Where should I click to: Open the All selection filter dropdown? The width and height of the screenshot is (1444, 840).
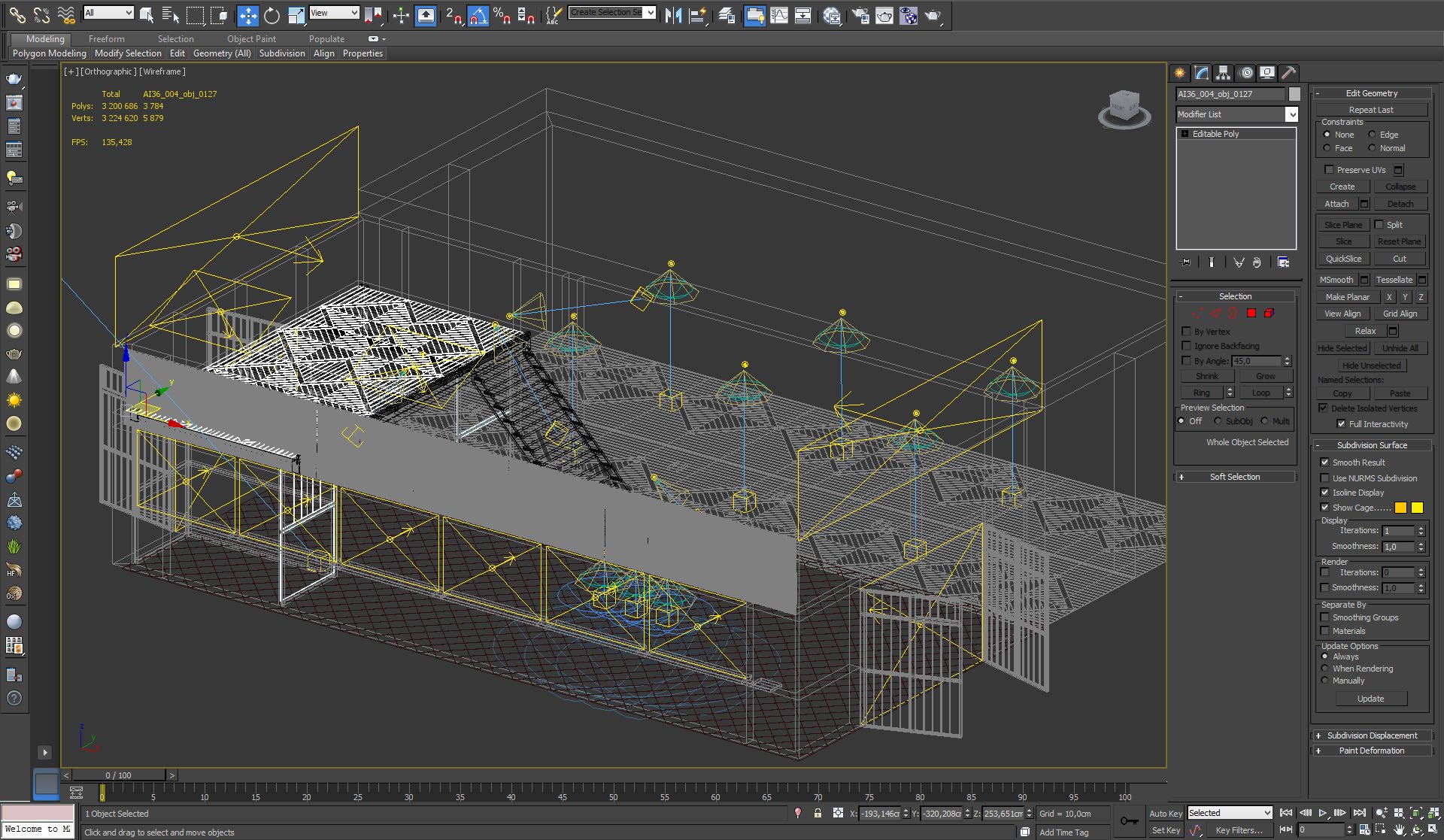coord(108,13)
